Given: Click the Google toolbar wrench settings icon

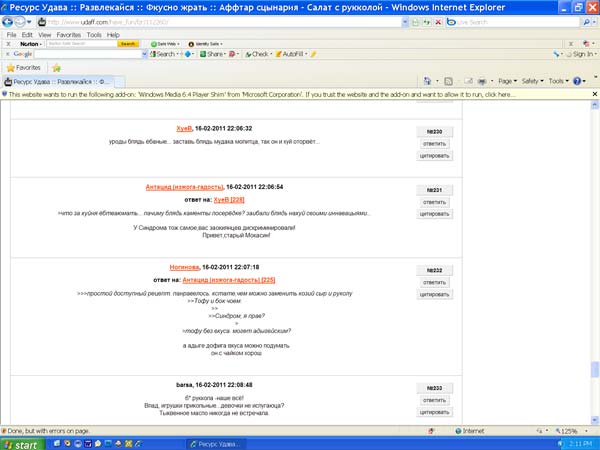Looking at the screenshot, I should tap(556, 54).
